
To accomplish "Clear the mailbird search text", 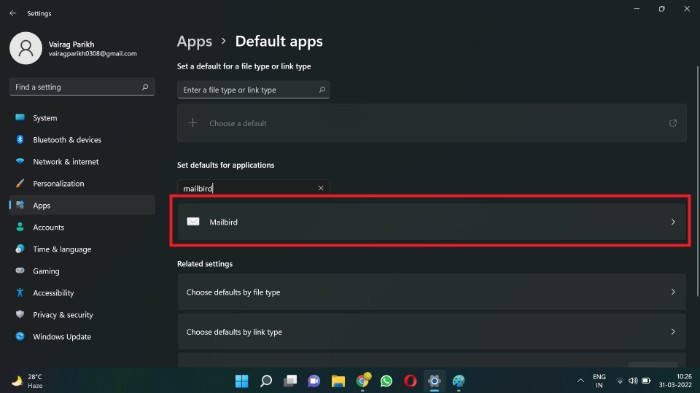I will (321, 188).
